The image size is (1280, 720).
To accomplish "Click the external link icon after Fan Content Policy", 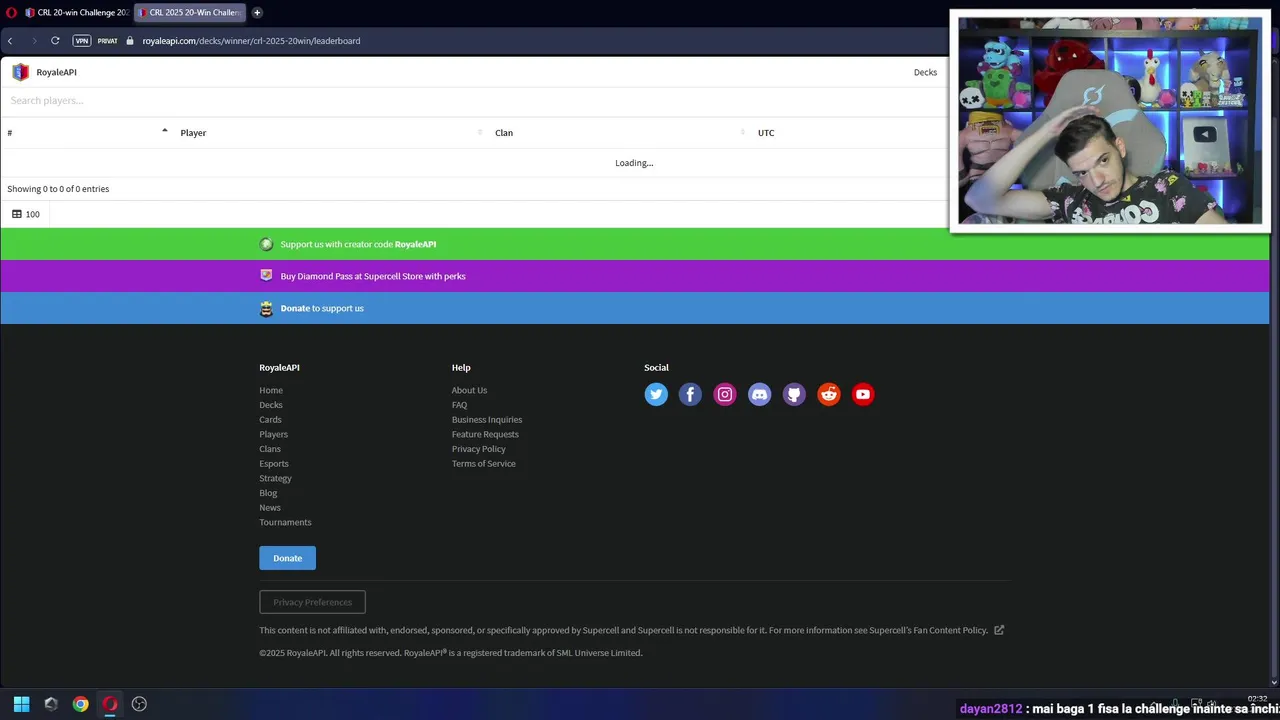I will pyautogui.click(x=999, y=630).
